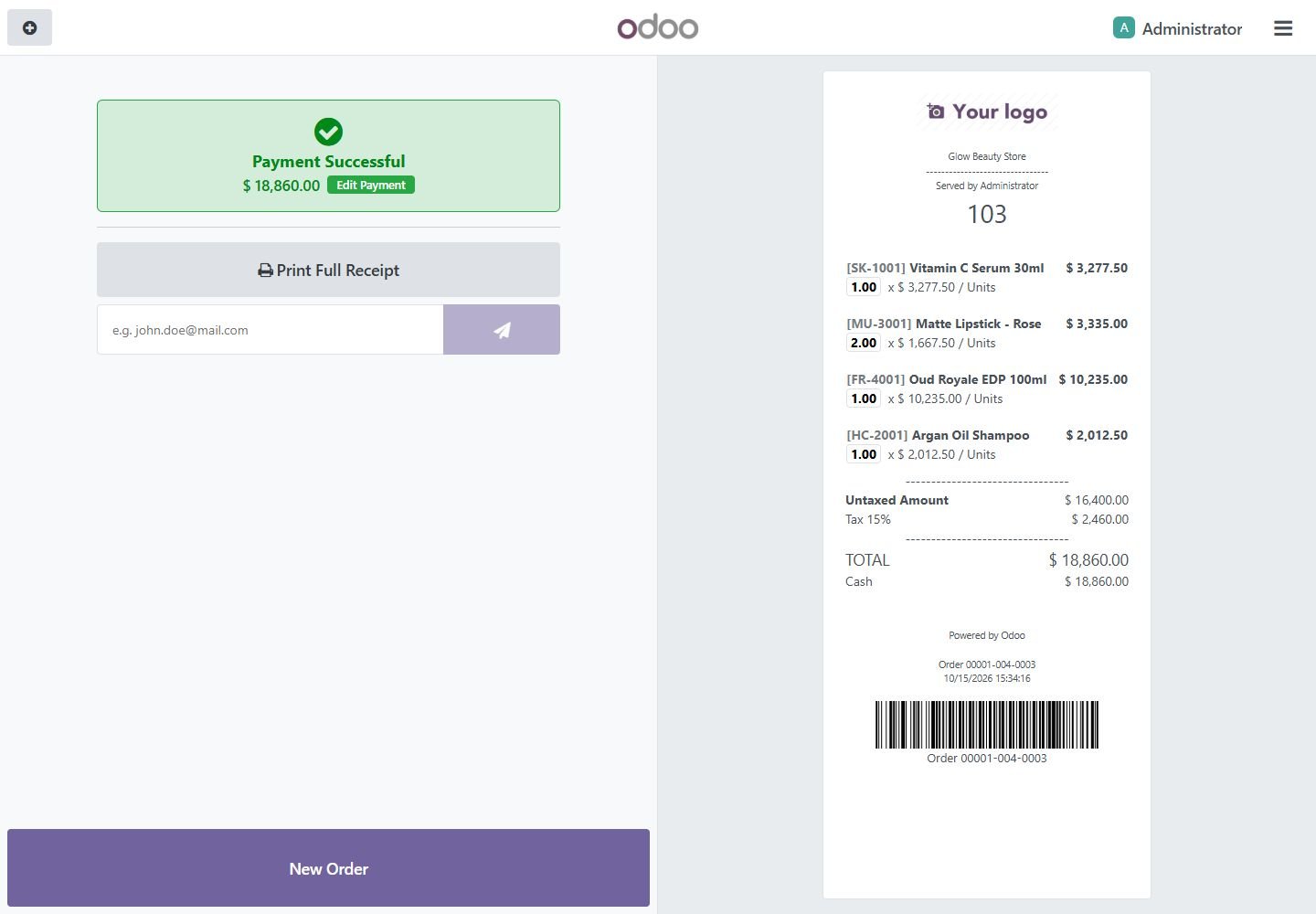Click the Payment Successful heading
The image size is (1316, 914).
point(328,161)
